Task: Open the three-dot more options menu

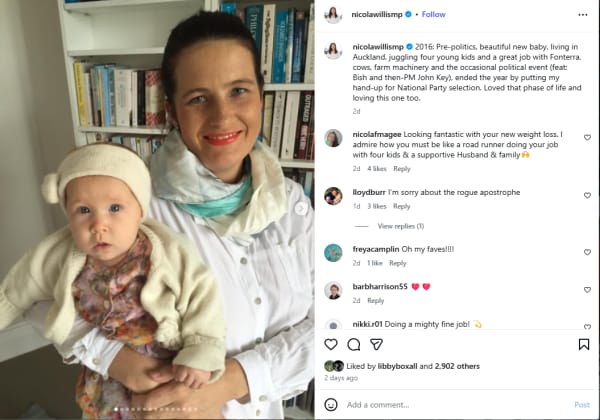Action: pyautogui.click(x=583, y=15)
